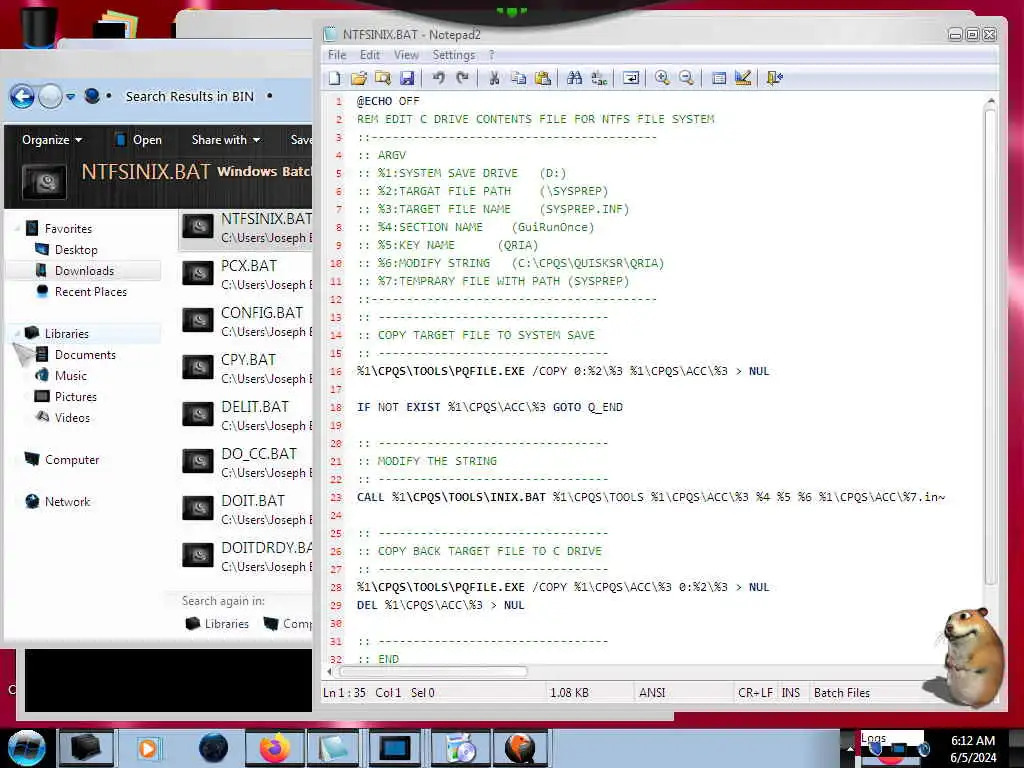The image size is (1024, 768).
Task: Click the Exit door toolbar icon
Action: [775, 78]
